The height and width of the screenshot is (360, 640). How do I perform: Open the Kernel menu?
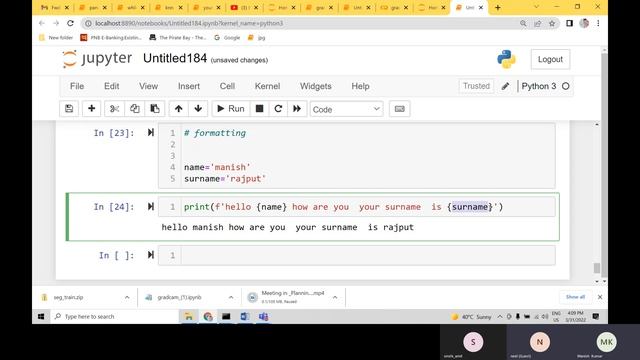[267, 86]
